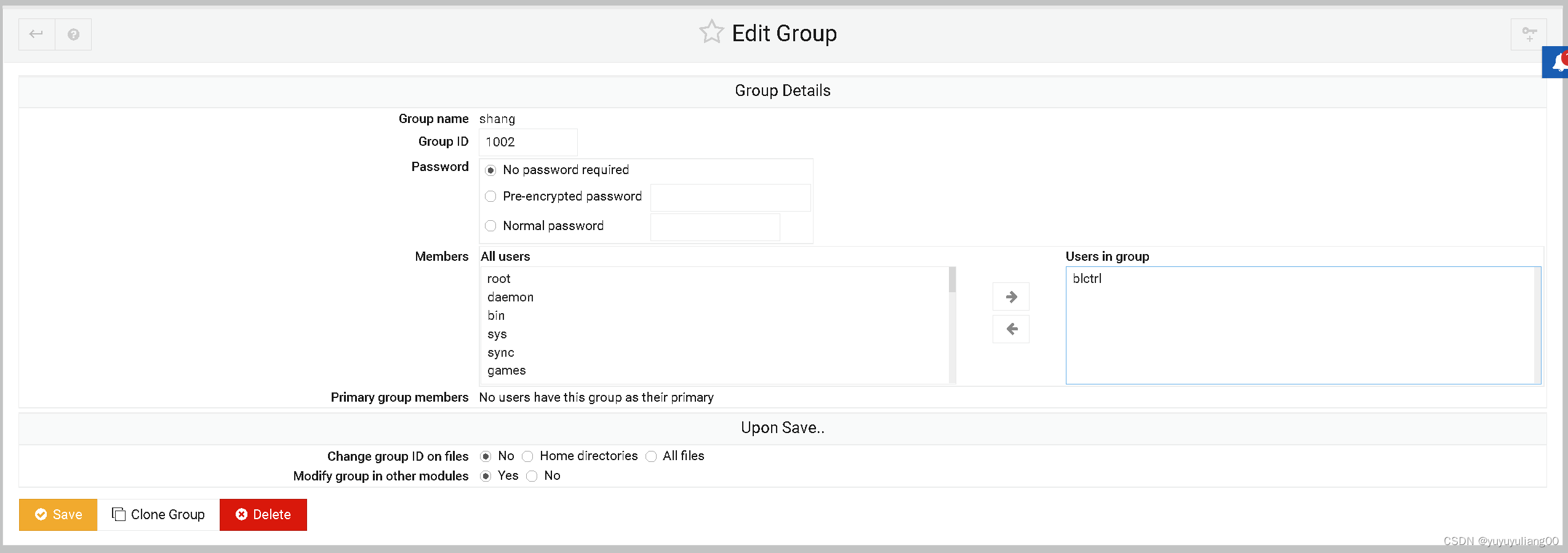Open the notifications bell icon
Image resolution: width=1568 pixels, height=553 pixels.
pos(1557,62)
